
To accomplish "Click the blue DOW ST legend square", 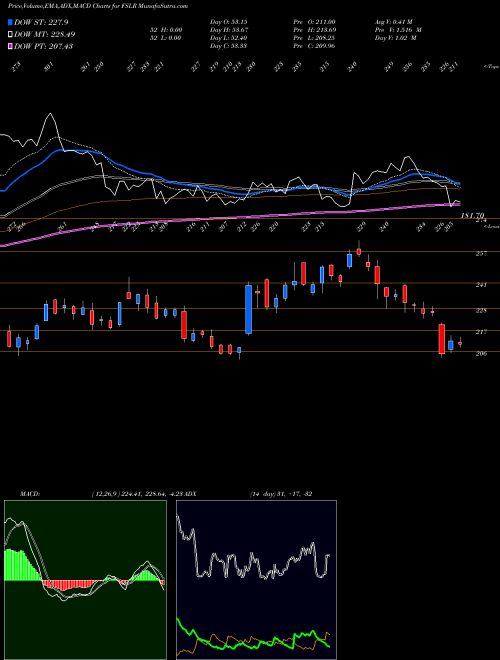I will point(10,22).
